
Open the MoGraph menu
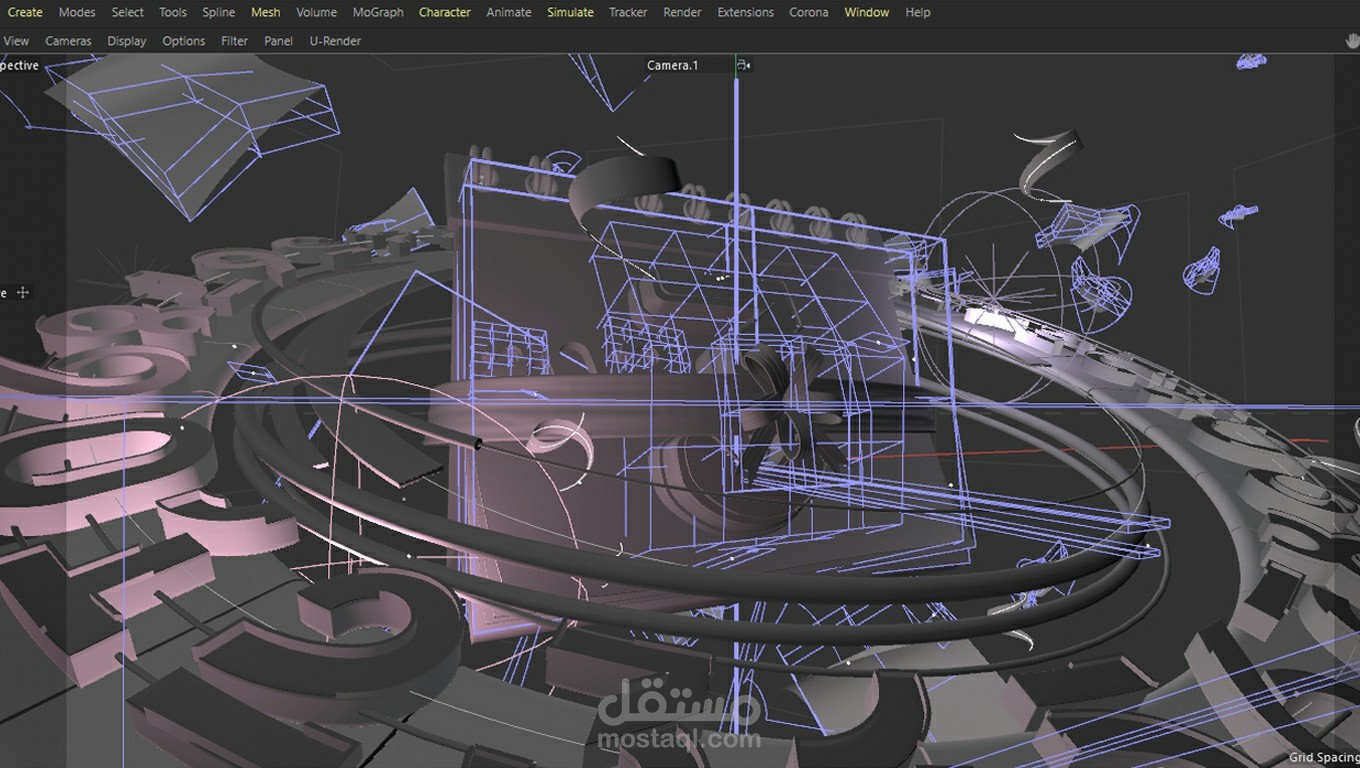coord(378,12)
